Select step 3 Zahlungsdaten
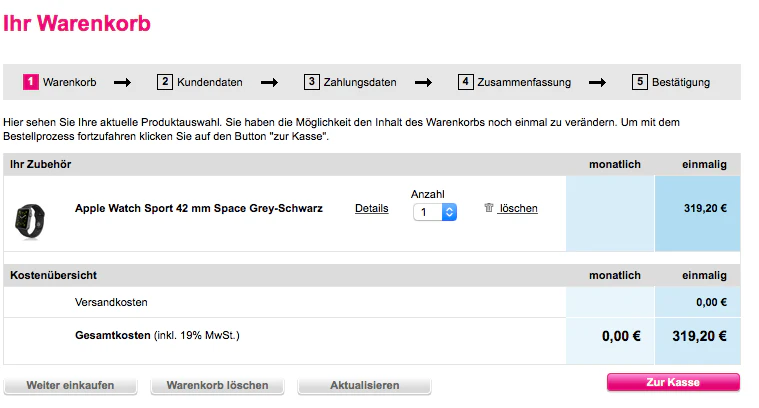 click(x=350, y=82)
